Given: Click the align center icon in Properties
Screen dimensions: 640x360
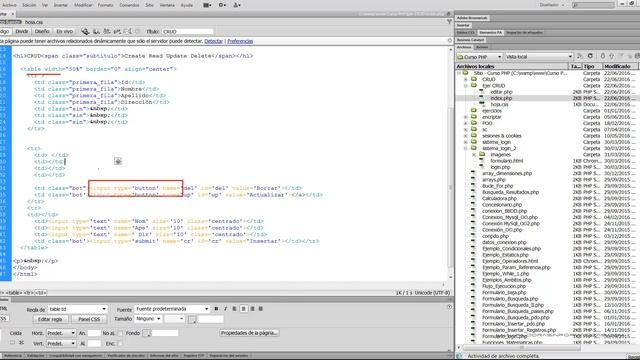Looking at the screenshot, I should (243, 309).
